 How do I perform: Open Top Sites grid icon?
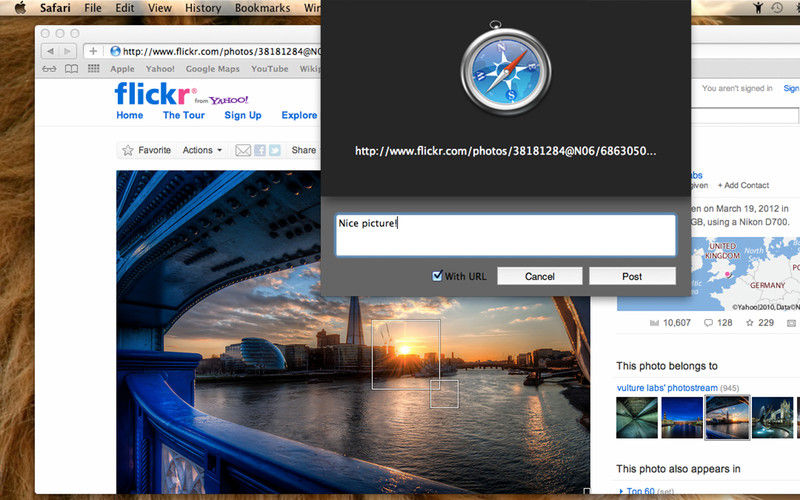(x=93, y=68)
